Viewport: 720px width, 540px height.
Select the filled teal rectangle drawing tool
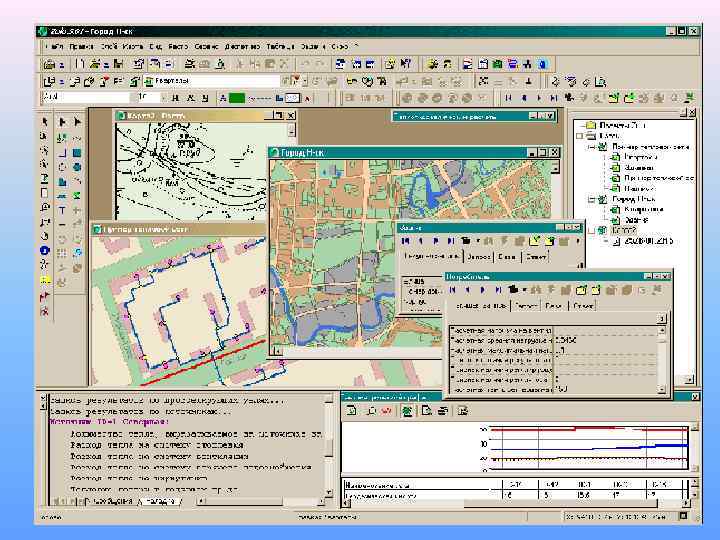(x=79, y=152)
